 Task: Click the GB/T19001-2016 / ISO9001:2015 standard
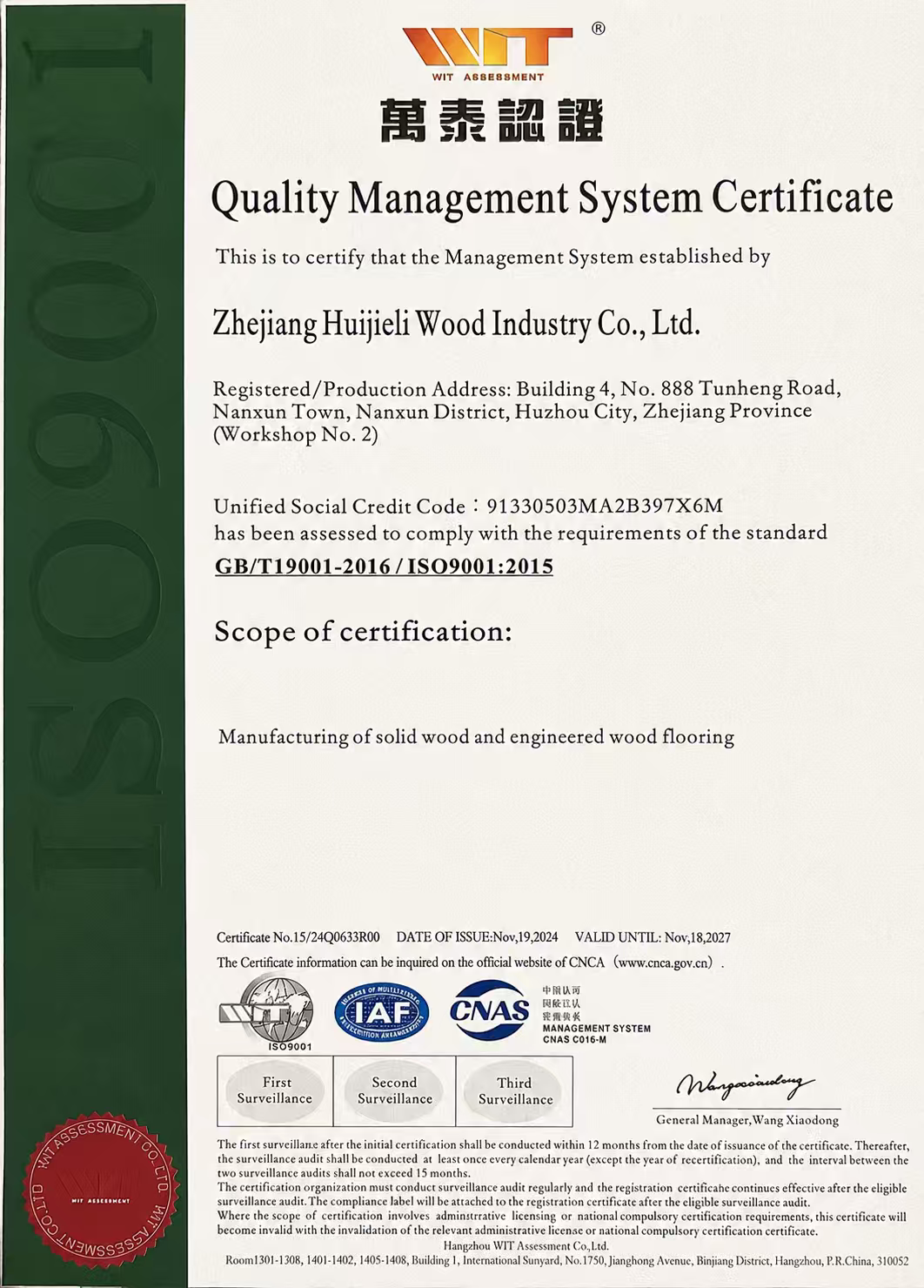(x=384, y=567)
